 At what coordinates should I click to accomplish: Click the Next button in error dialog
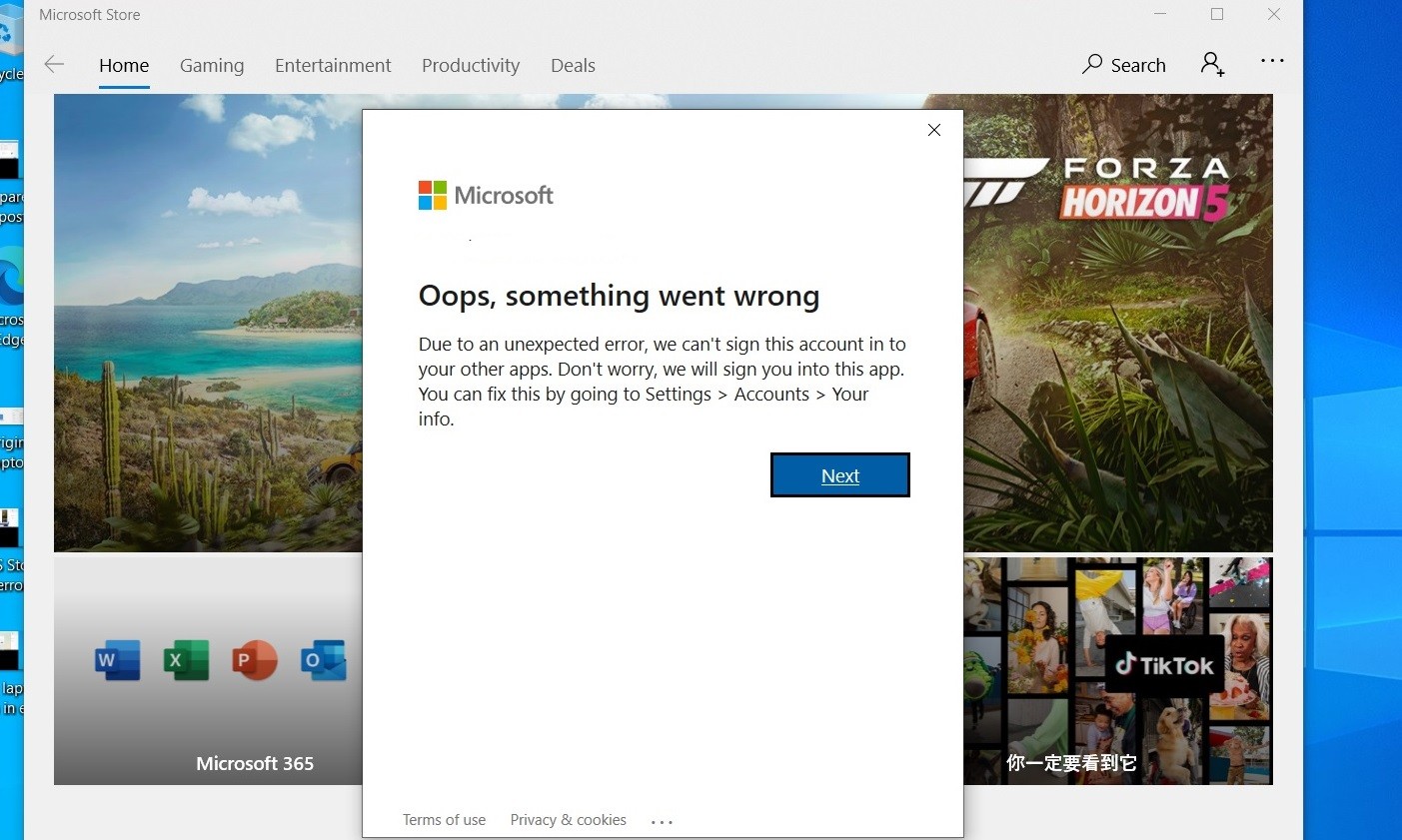pyautogui.click(x=839, y=474)
